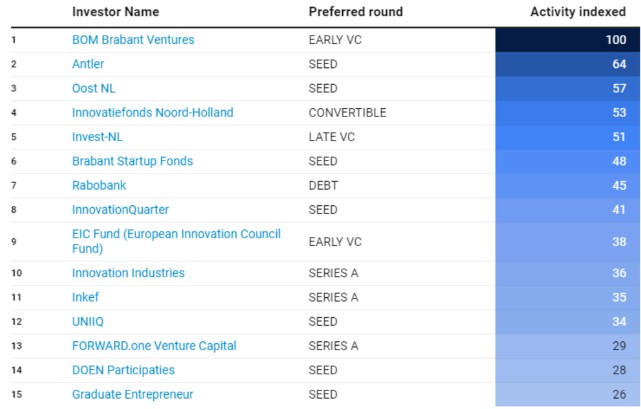Open EIC Fund European Innovation Council link
641x409 pixels.
point(175,241)
